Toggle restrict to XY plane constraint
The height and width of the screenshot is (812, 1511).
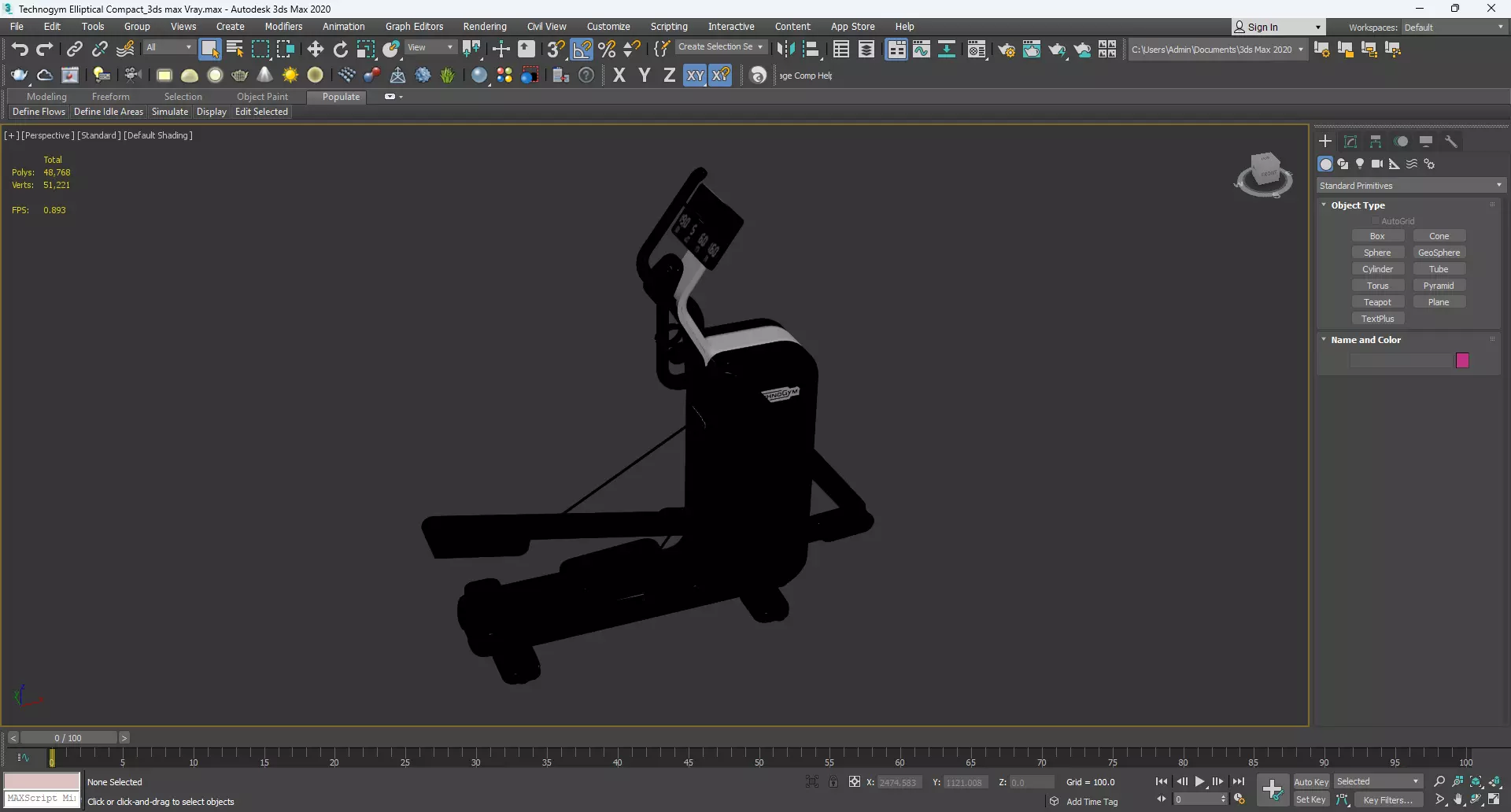click(695, 76)
